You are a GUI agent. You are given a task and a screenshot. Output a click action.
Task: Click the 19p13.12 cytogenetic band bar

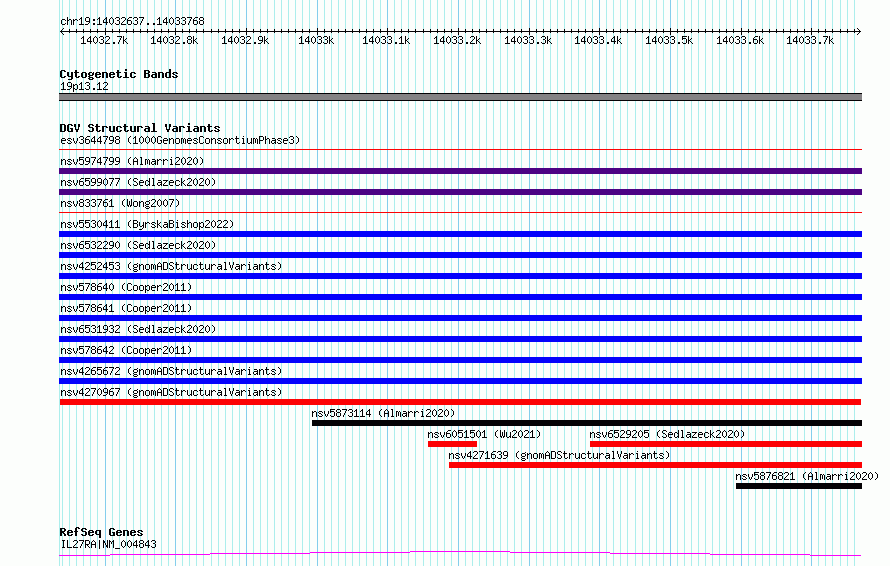click(x=460, y=97)
